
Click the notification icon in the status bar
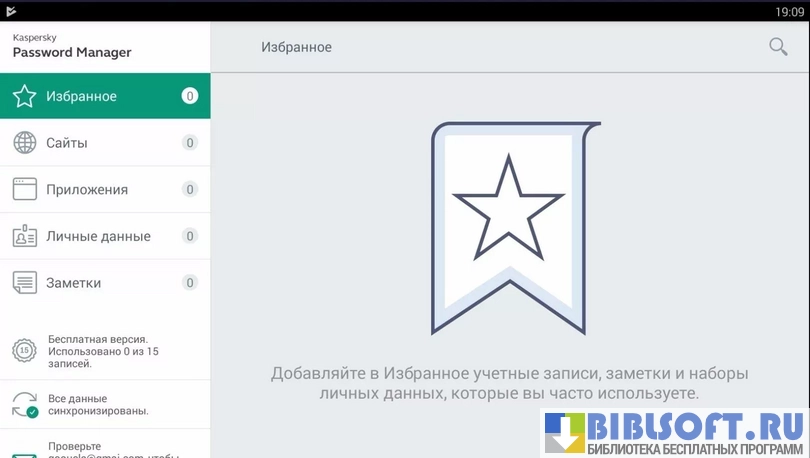[13, 10]
